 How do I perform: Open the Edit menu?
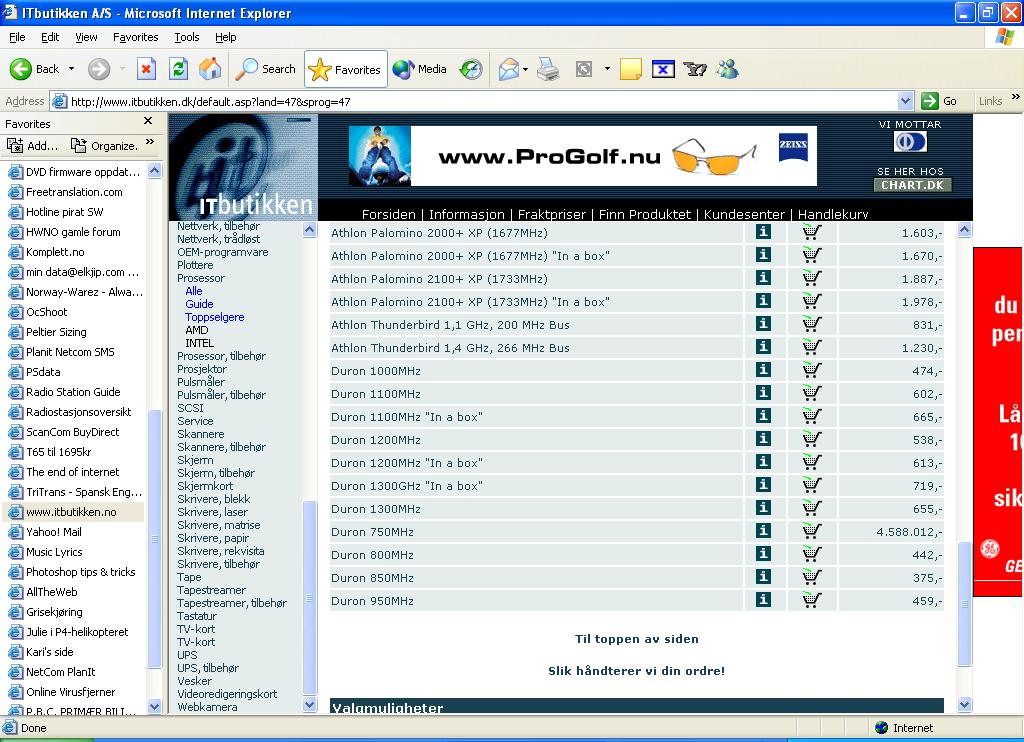point(50,37)
